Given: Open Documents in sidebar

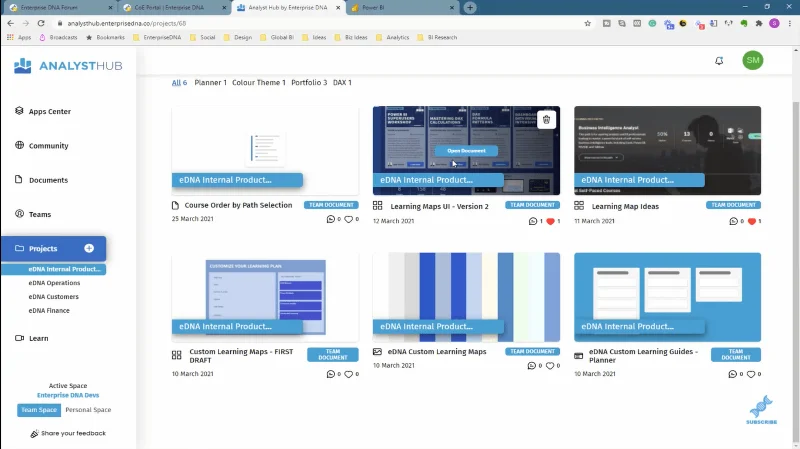Looking at the screenshot, I should 41,180.
